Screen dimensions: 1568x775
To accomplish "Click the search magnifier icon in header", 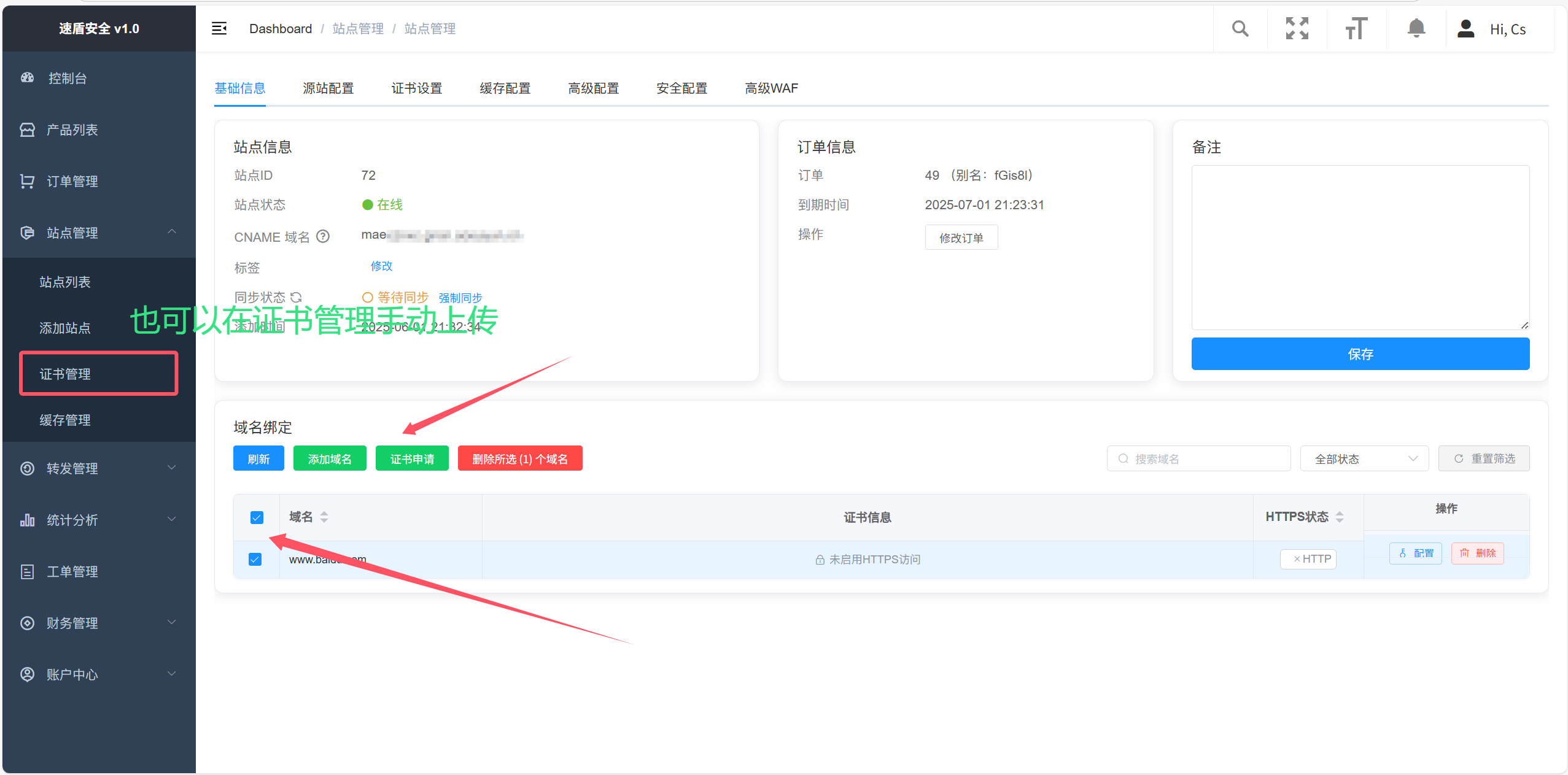I will pyautogui.click(x=1240, y=29).
